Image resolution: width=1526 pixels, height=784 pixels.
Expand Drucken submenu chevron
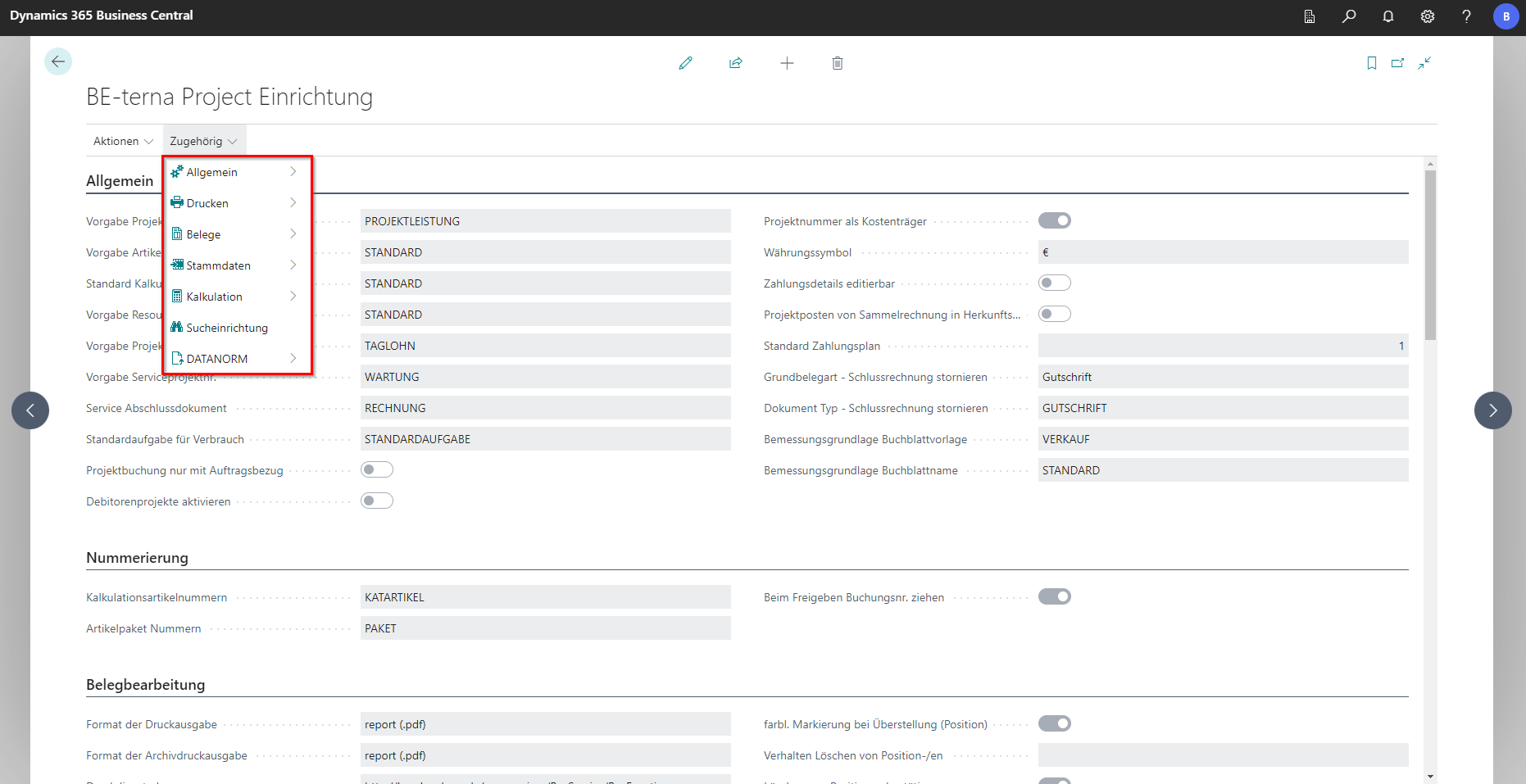click(x=293, y=202)
